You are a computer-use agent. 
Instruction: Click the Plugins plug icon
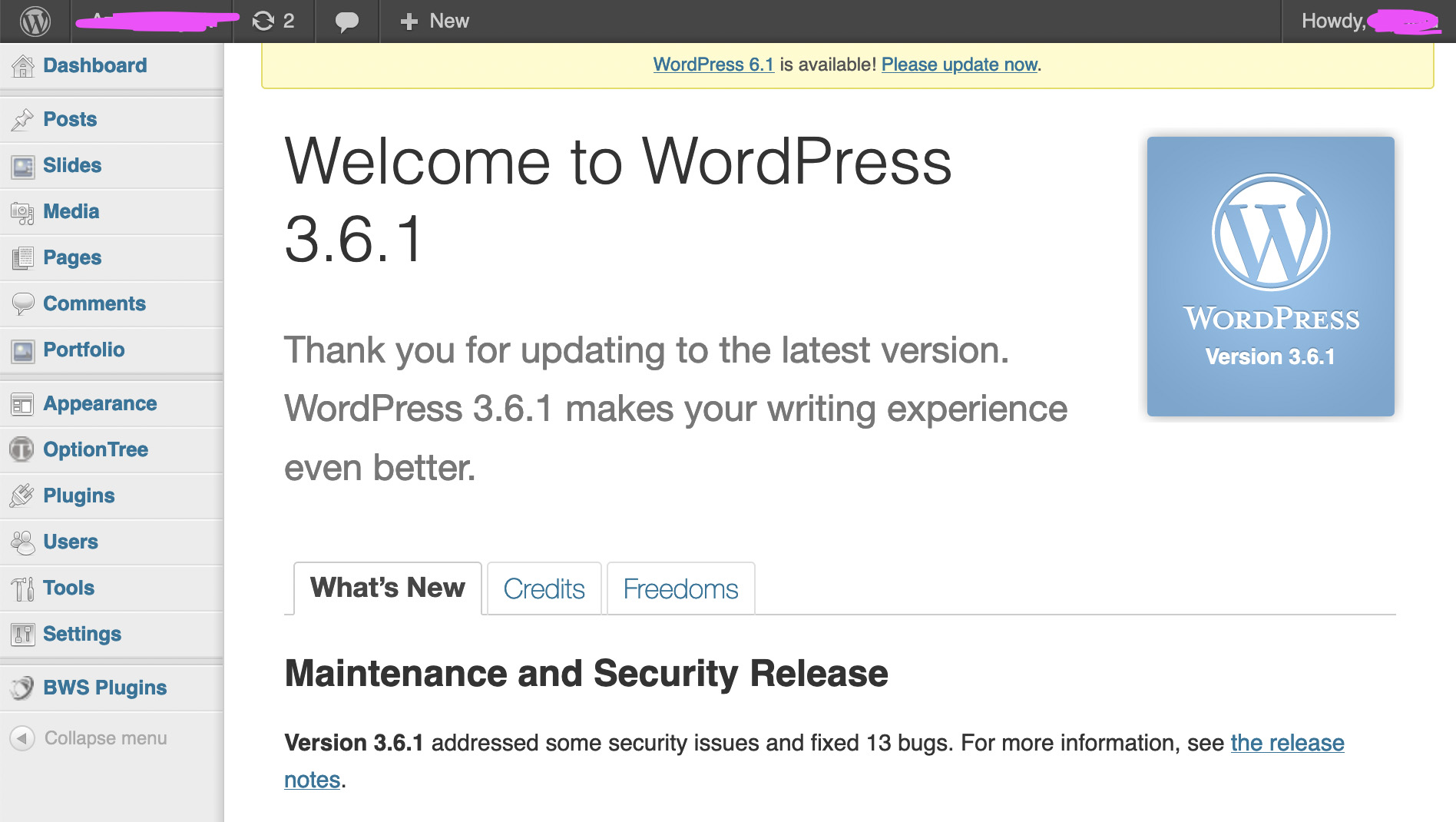tap(23, 496)
